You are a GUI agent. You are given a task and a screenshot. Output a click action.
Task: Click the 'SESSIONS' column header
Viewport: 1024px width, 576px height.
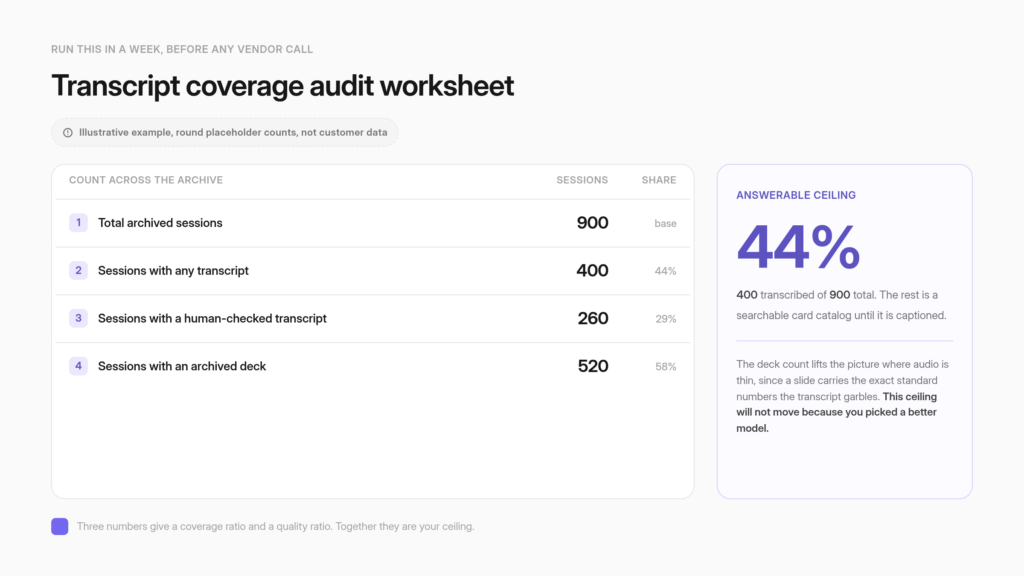[582, 180]
